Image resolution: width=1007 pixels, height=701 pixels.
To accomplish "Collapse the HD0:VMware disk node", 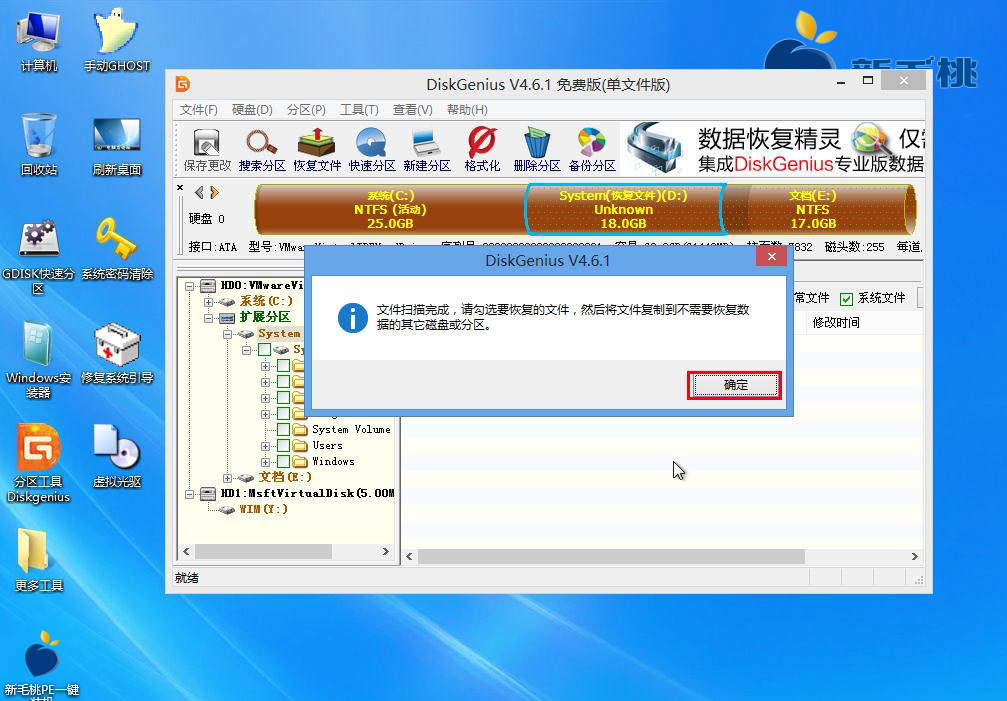I will pos(189,286).
